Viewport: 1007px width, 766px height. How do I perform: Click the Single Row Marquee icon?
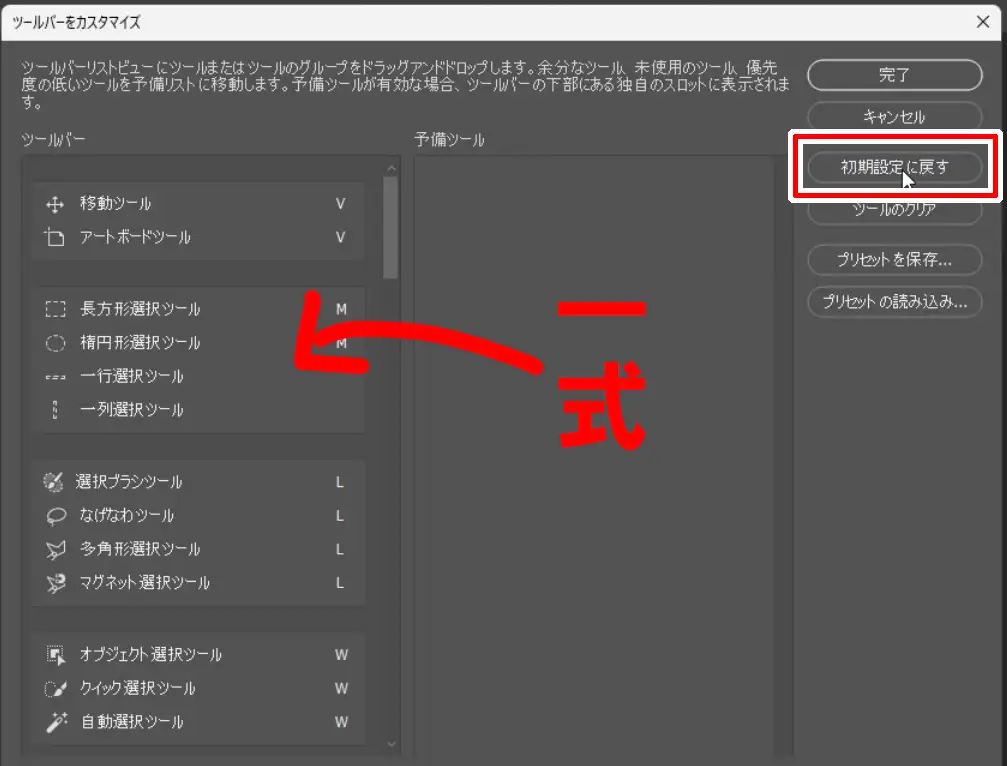click(x=55, y=377)
